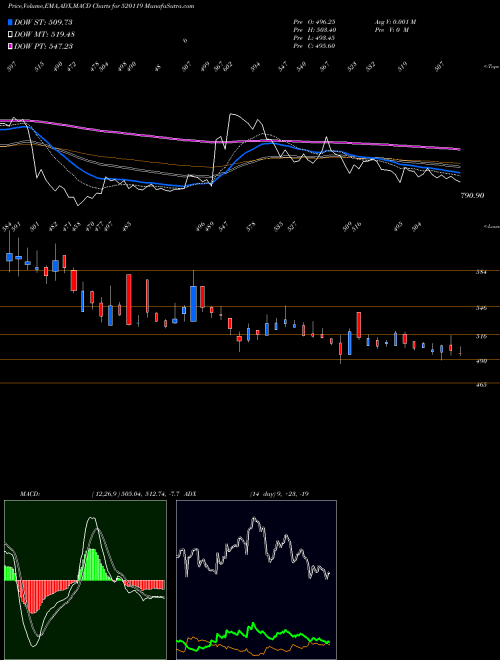This screenshot has width=500, height=660.
Task: Click the chart title mentioning MunafaSutra.com
Action: click(101, 6)
